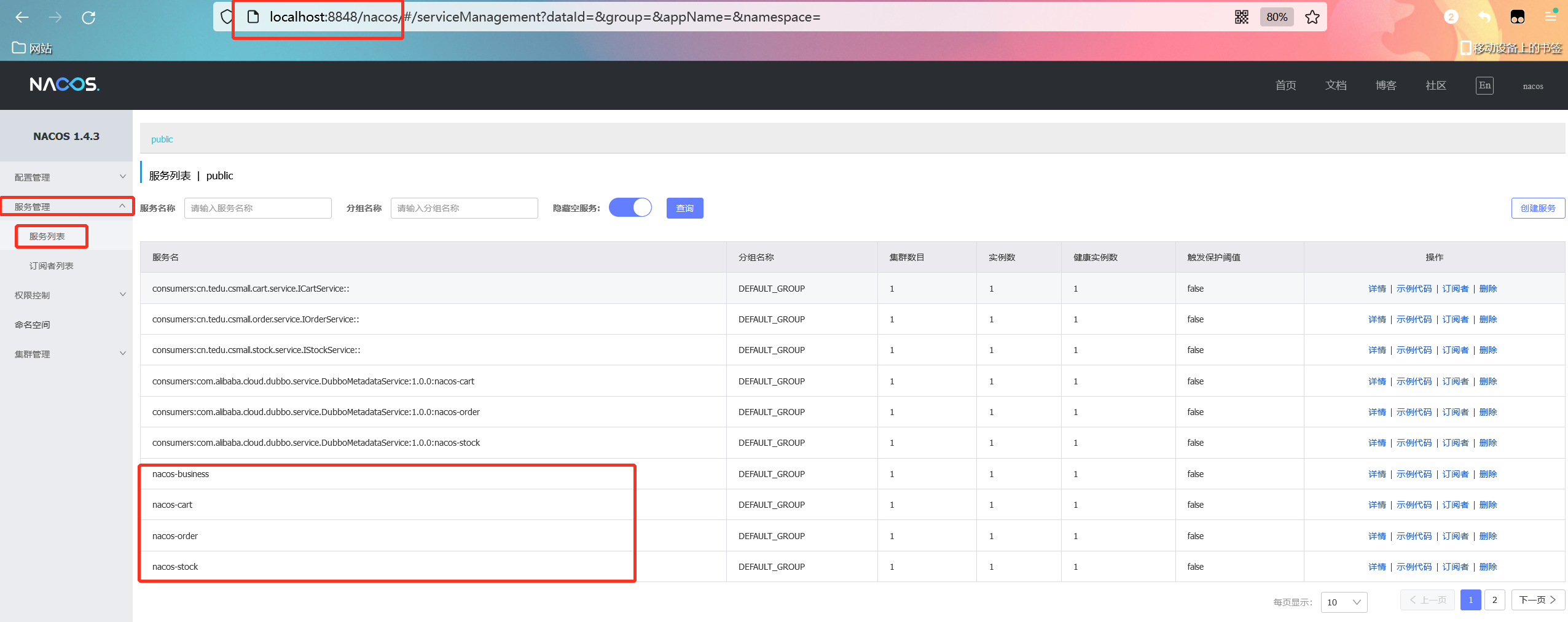Viewport: 1568px width, 622px height.
Task: Open the 网站 bookmarks folder
Action: 32,48
